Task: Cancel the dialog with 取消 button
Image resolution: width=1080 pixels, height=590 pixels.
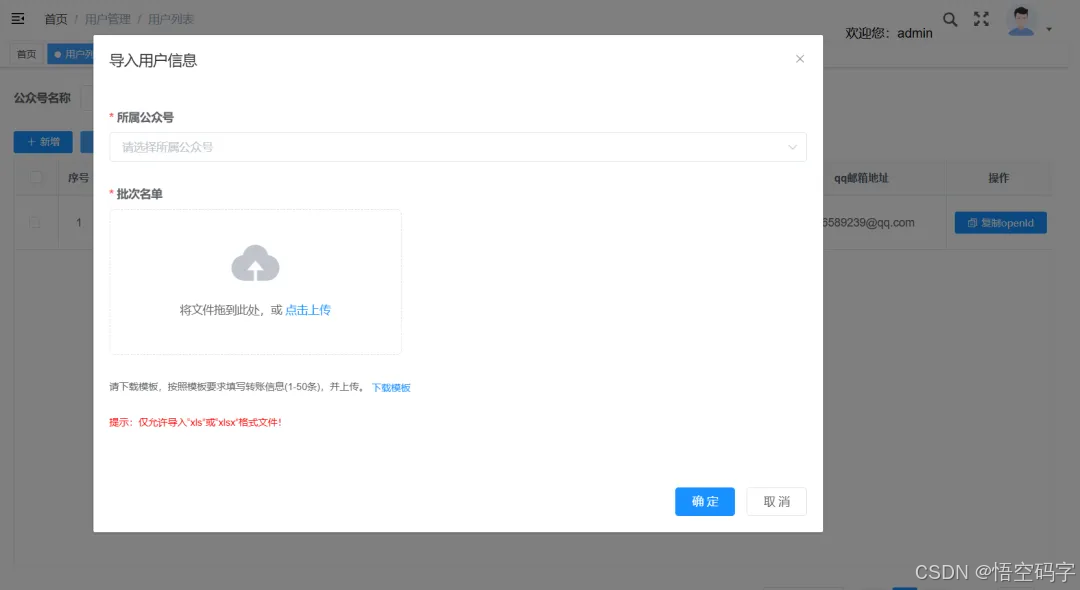Action: coord(776,501)
